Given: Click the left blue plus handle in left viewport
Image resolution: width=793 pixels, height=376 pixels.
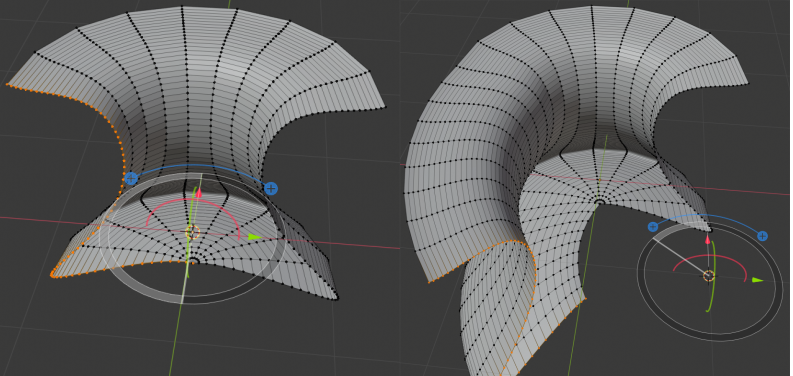Looking at the screenshot, I should coord(131,178).
